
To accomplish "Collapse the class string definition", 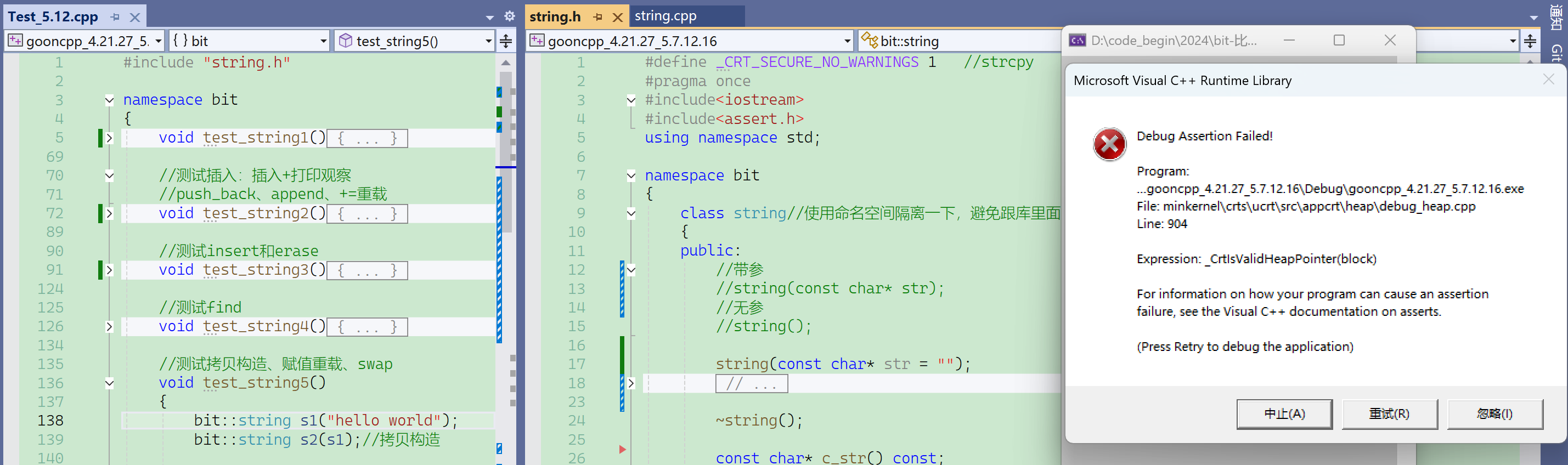I will [631, 214].
